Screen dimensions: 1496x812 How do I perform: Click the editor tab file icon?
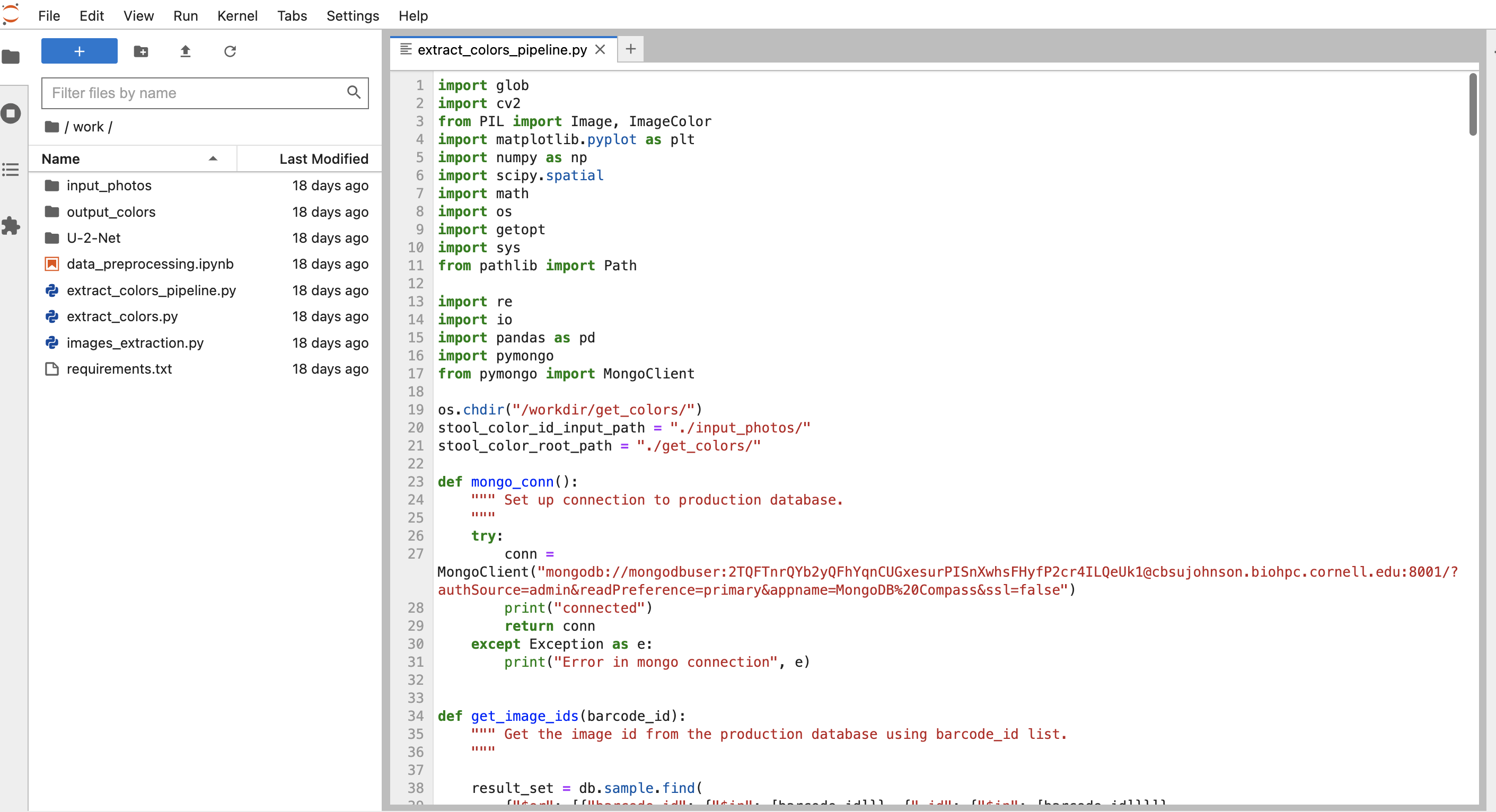point(406,49)
